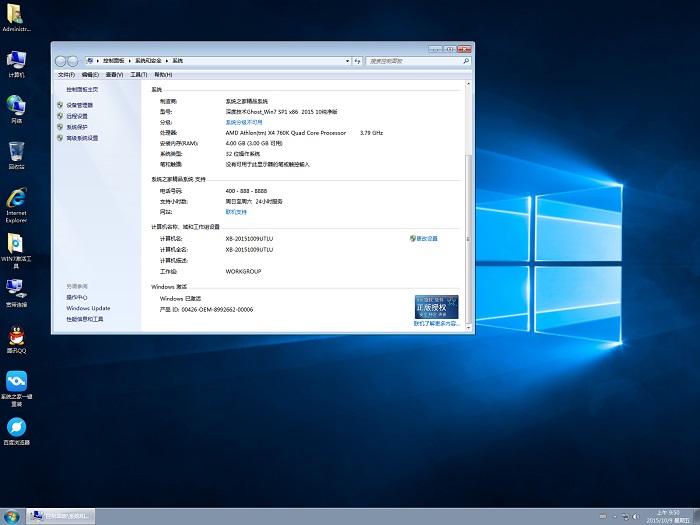Viewport: 700px width, 525px height.
Task: Open the WIN7 activation tool folder icon
Action: pos(16,250)
